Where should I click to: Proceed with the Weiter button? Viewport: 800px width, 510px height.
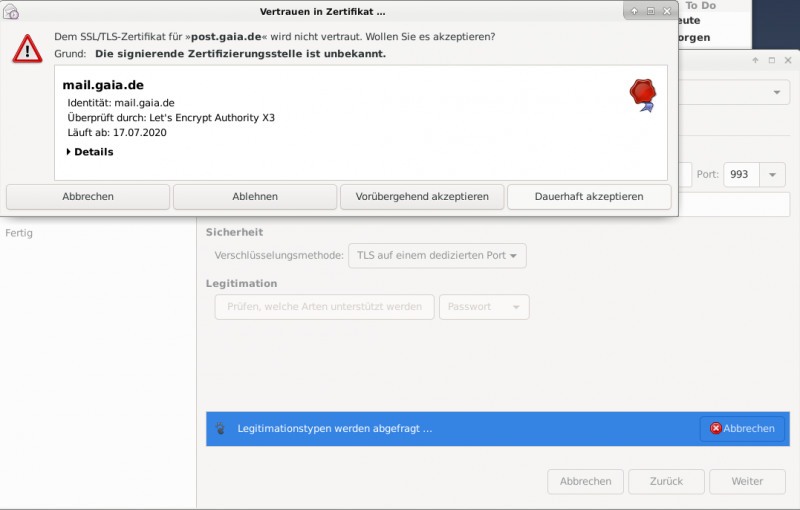tap(747, 481)
